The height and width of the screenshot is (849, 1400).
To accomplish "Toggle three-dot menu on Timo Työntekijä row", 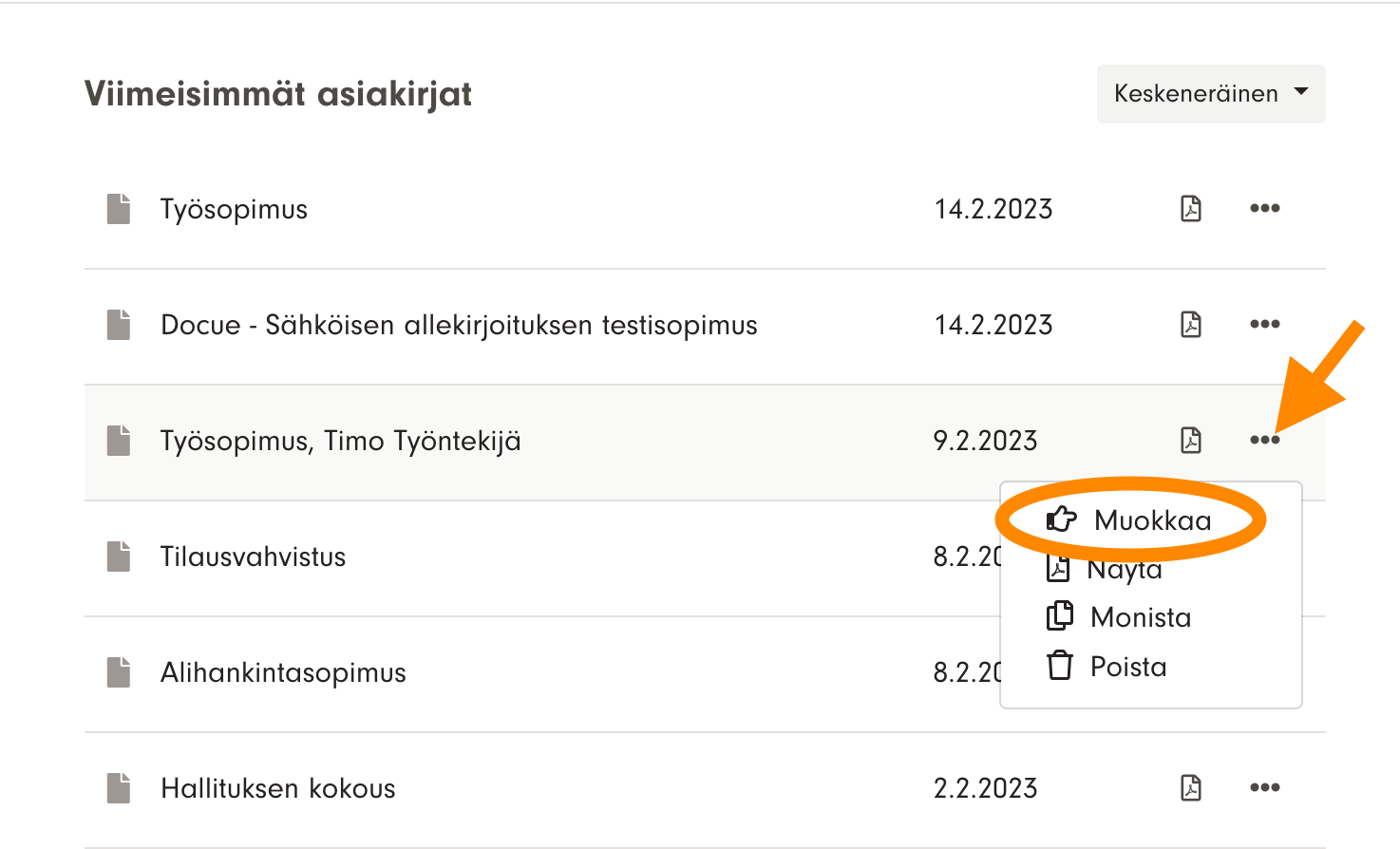I will tap(1264, 441).
